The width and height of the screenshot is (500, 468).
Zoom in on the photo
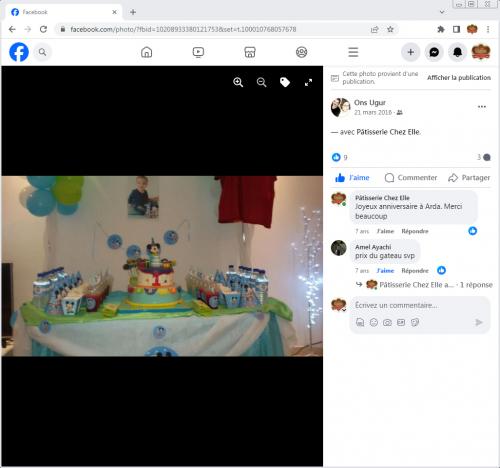(238, 82)
